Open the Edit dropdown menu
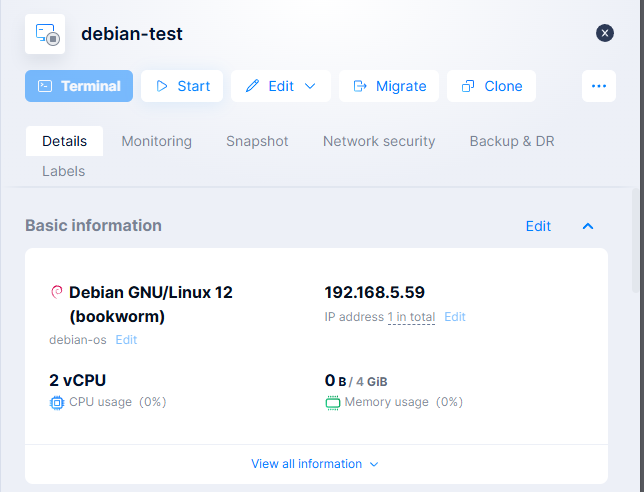Screen dimensions: 644x492 tap(281, 86)
